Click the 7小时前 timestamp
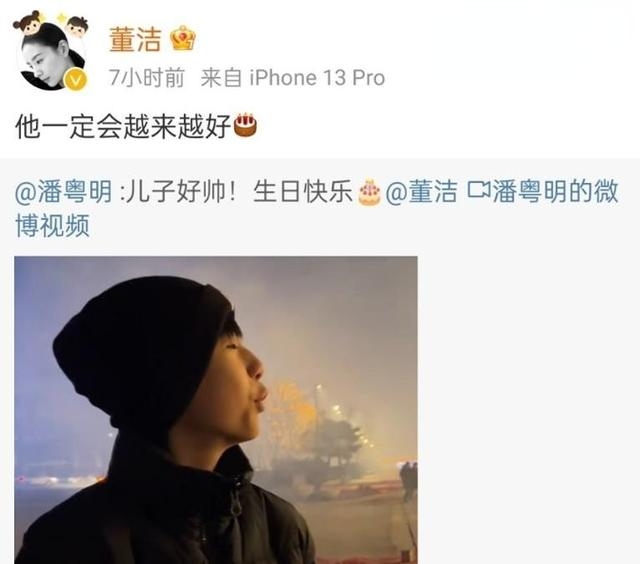The width and height of the screenshot is (640, 564). (x=147, y=78)
